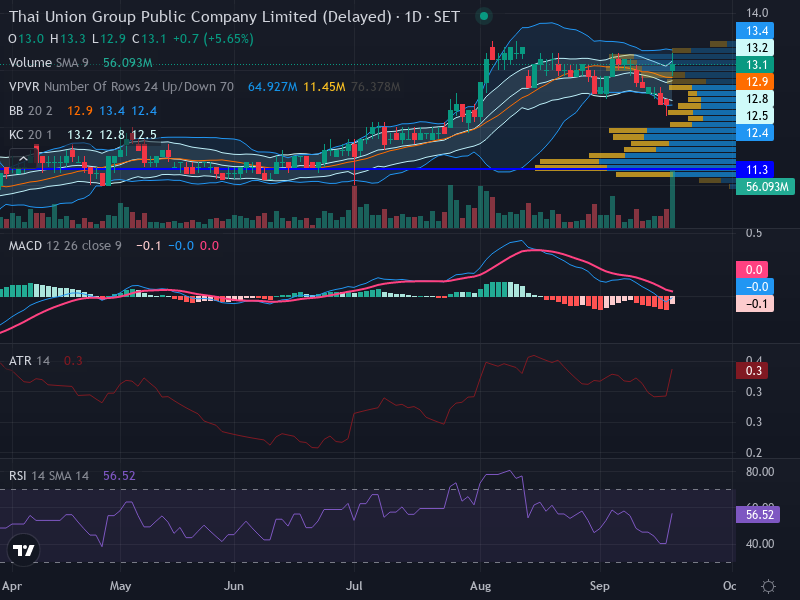Click the blue 11.3 price line label
Image resolution: width=800 pixels, height=600 pixels.
(x=755, y=169)
